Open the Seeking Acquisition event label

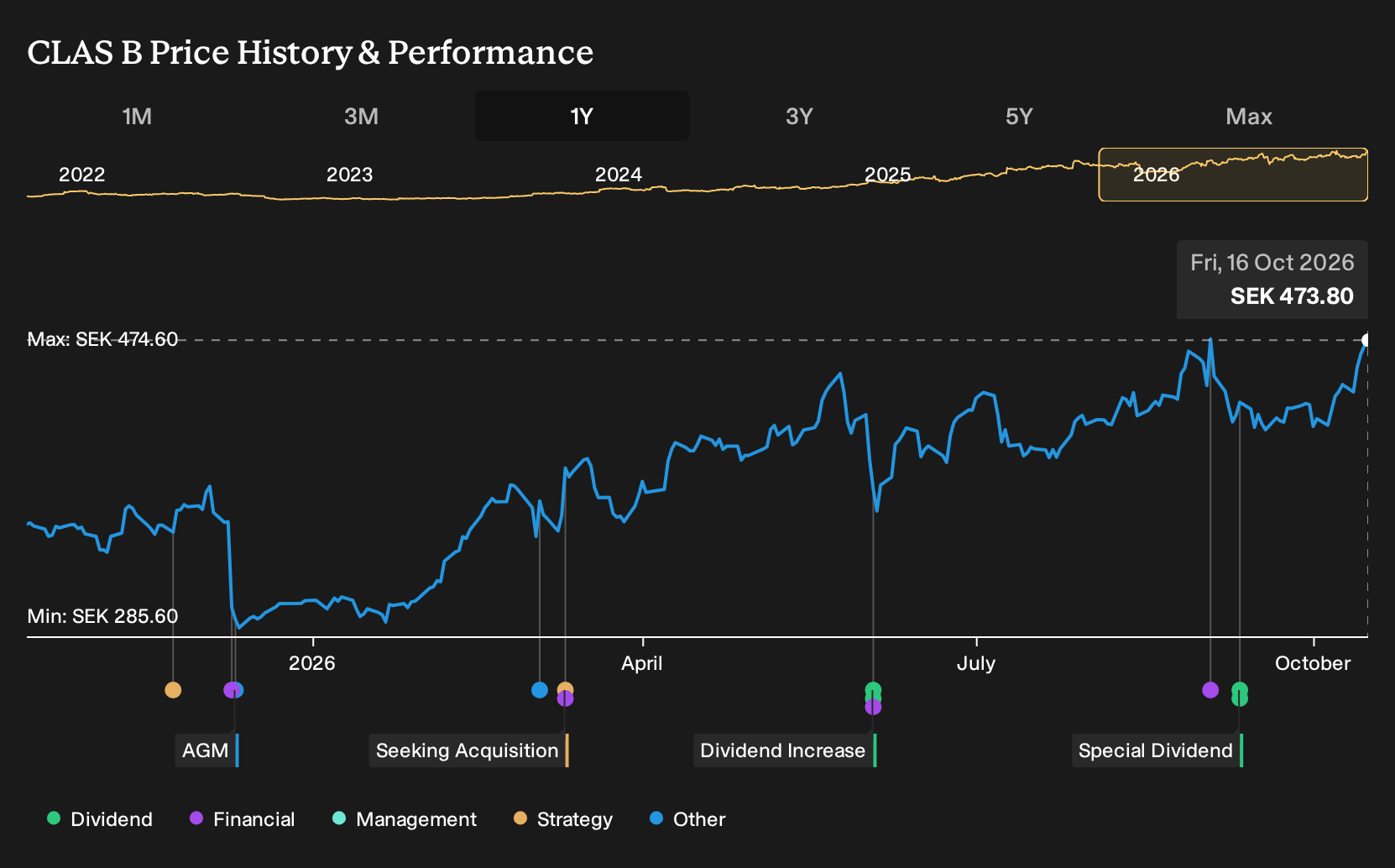click(x=469, y=750)
